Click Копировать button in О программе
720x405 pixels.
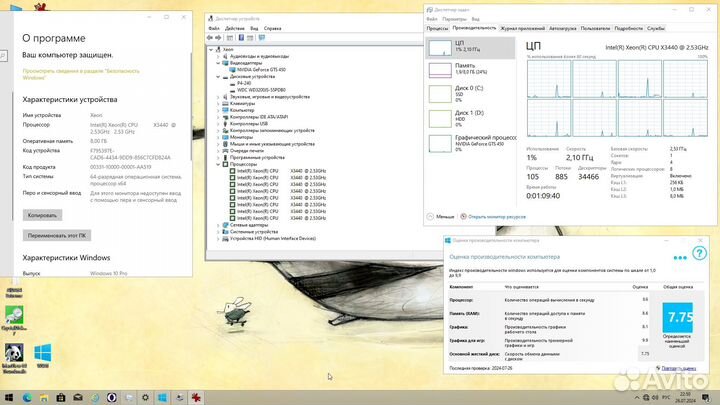tap(42, 215)
